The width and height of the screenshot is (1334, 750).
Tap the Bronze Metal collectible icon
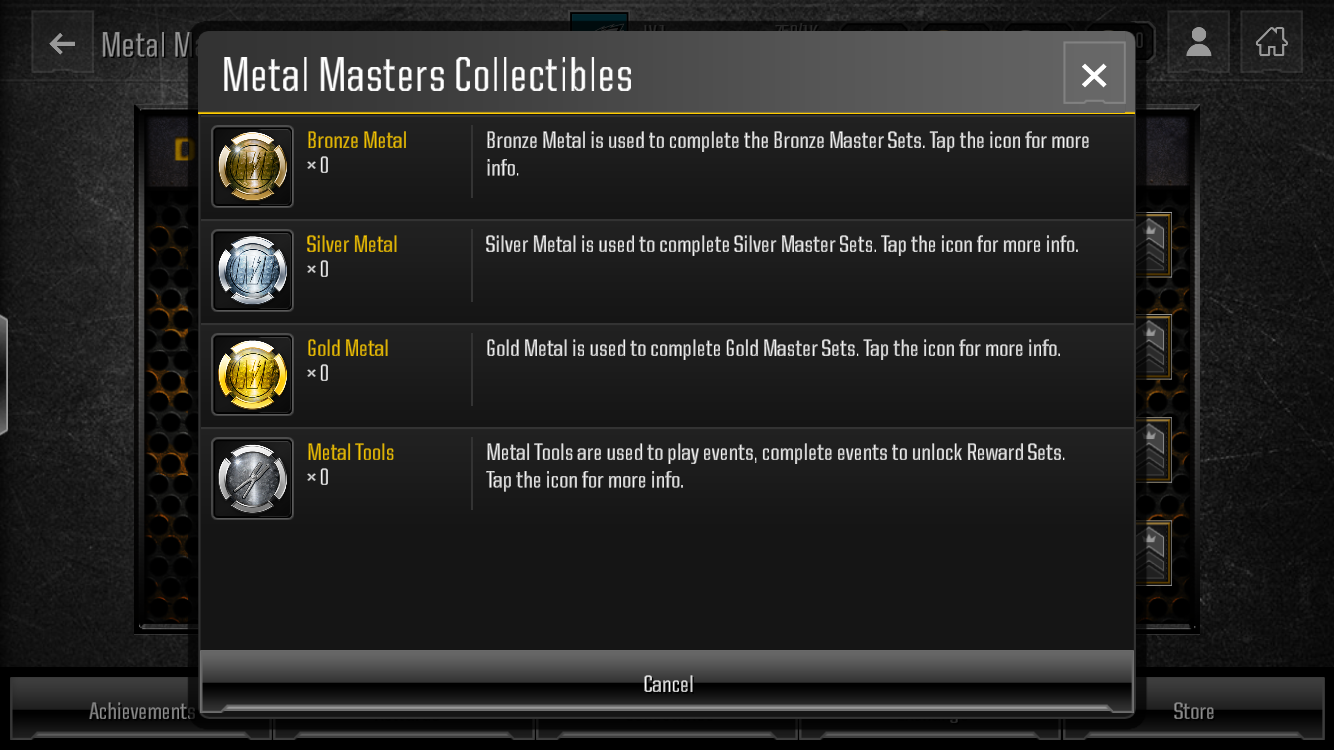click(252, 166)
